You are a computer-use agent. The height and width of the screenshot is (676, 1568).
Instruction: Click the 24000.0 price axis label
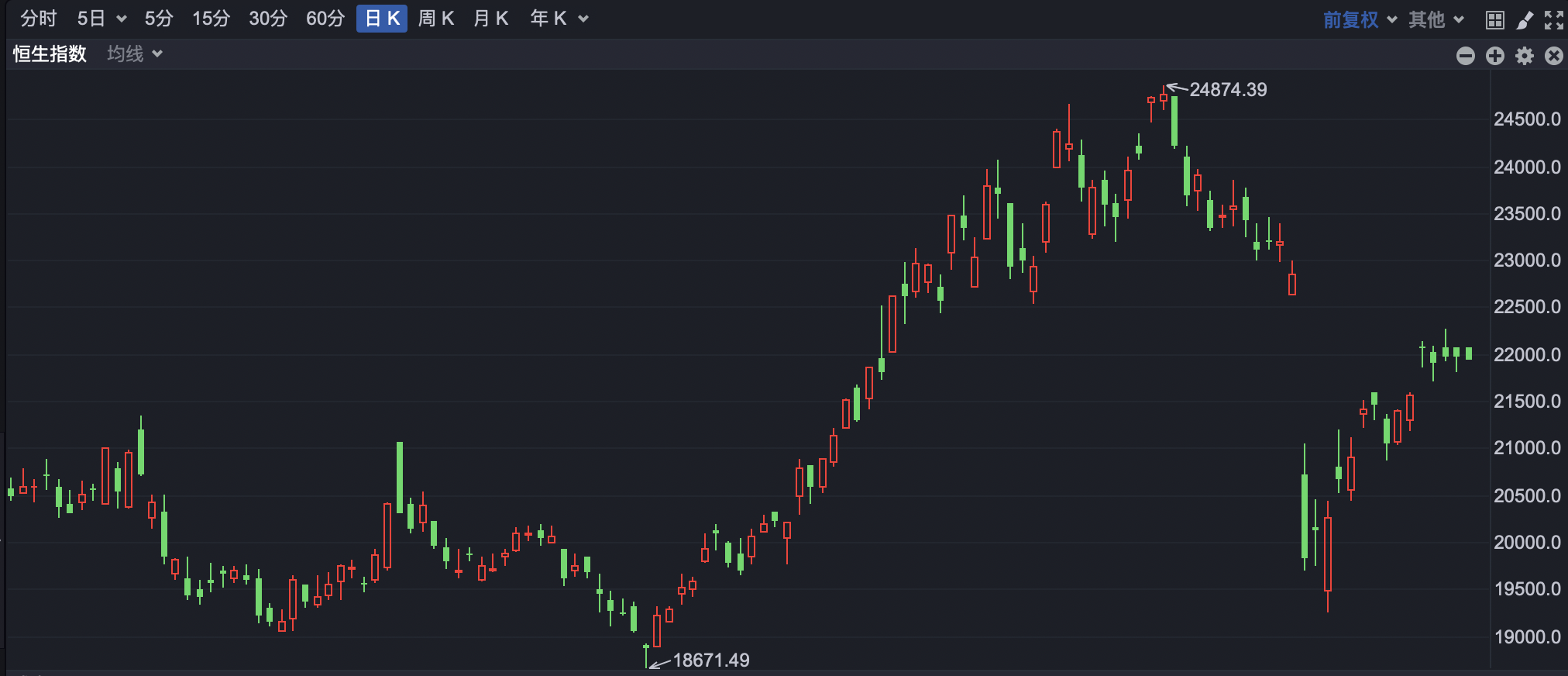click(x=1527, y=167)
